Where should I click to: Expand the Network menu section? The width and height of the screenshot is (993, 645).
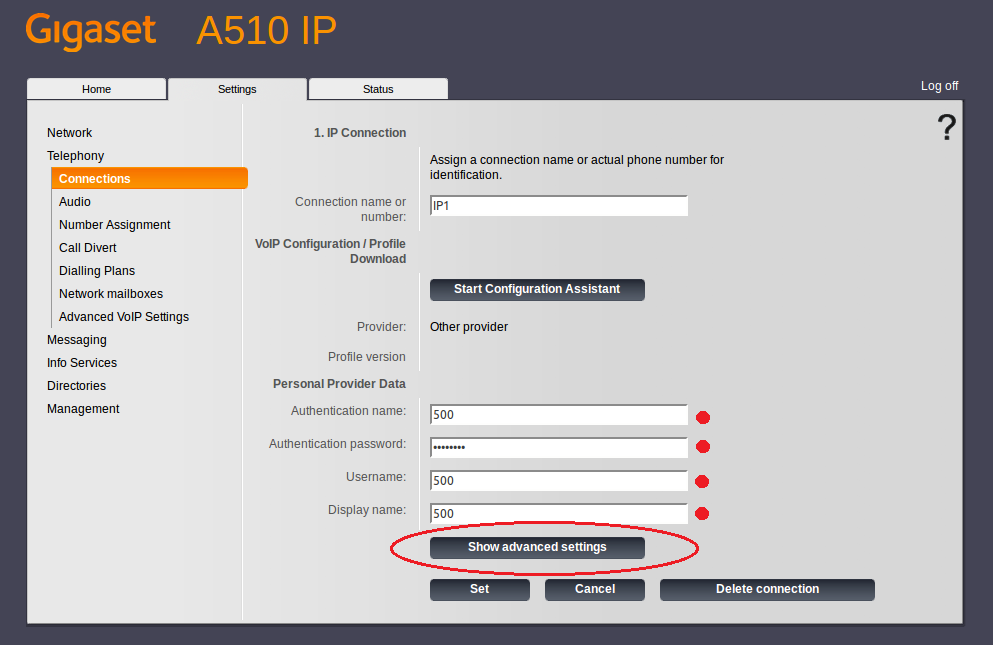coord(70,133)
